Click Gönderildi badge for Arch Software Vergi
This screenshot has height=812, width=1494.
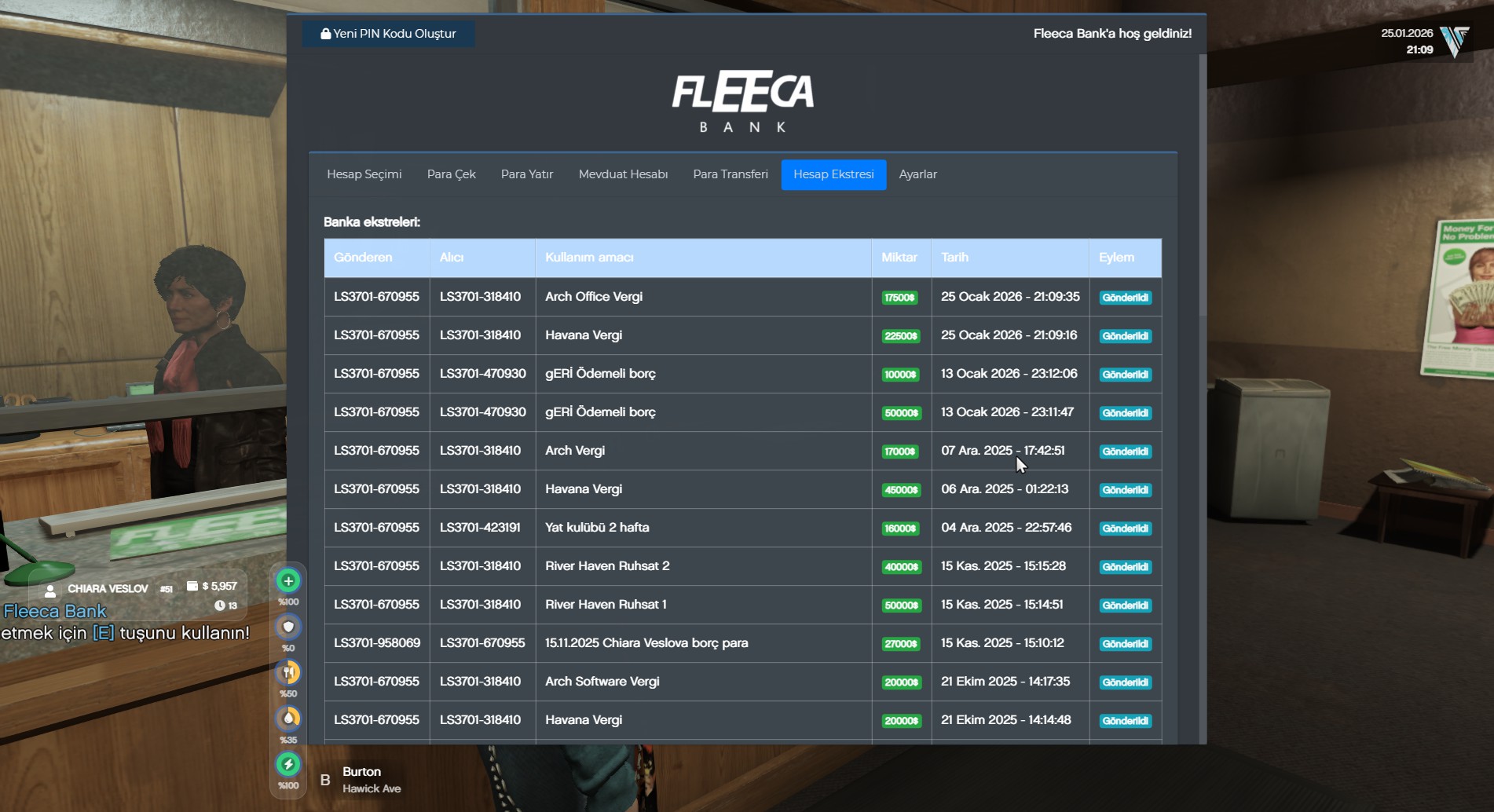tap(1126, 682)
